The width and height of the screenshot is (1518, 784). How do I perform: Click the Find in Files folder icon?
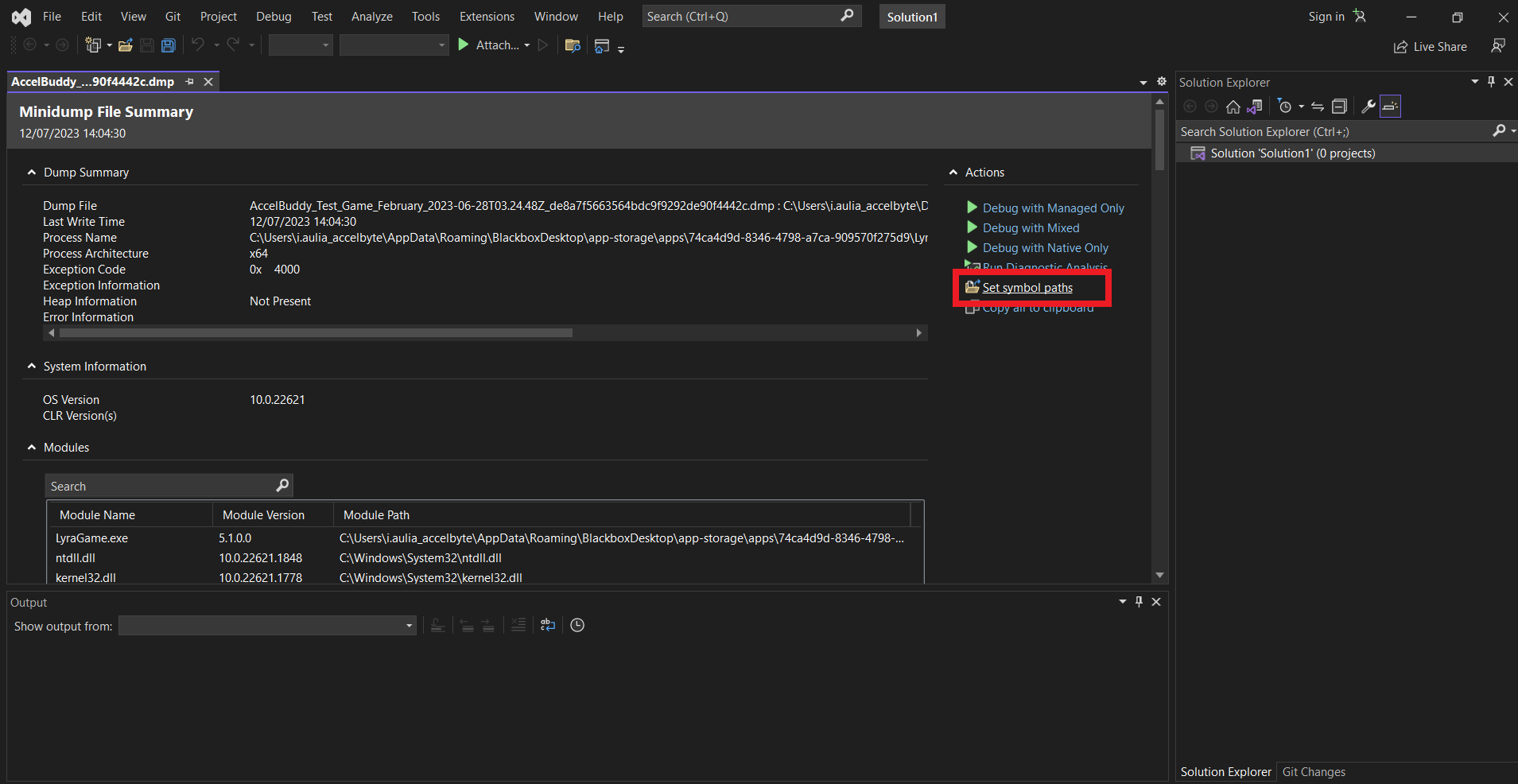pyautogui.click(x=573, y=45)
